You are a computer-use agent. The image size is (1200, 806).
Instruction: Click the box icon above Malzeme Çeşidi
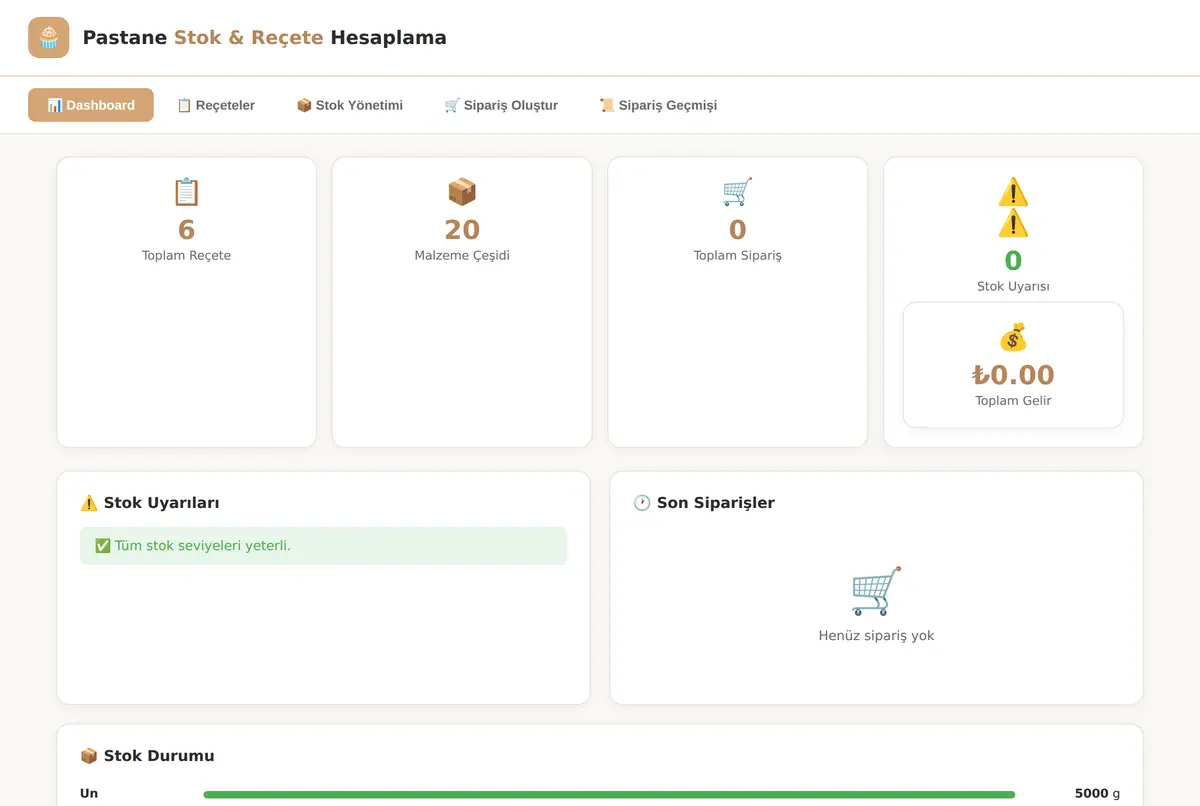(462, 191)
